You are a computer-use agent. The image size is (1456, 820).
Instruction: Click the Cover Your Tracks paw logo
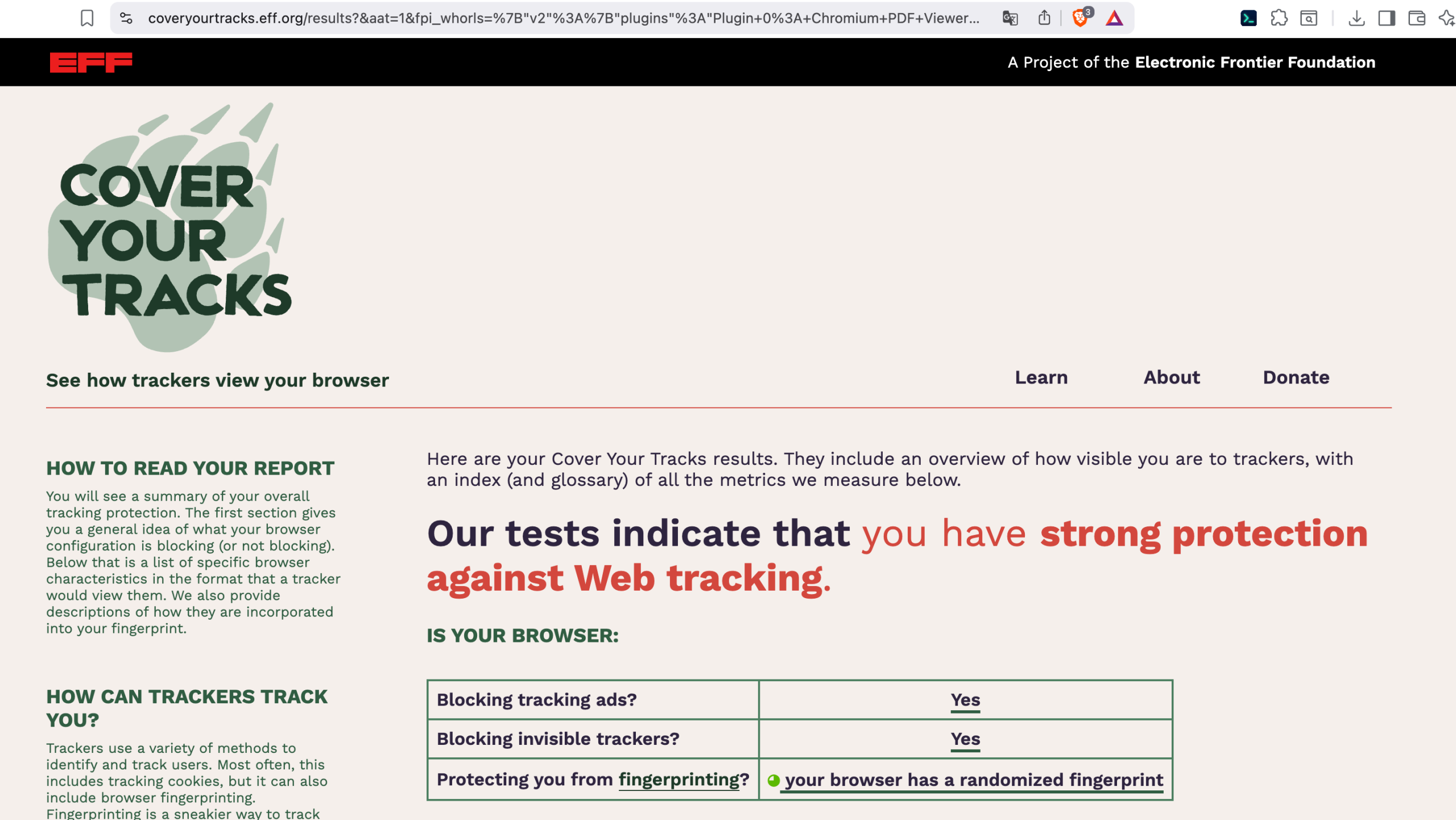tap(169, 228)
